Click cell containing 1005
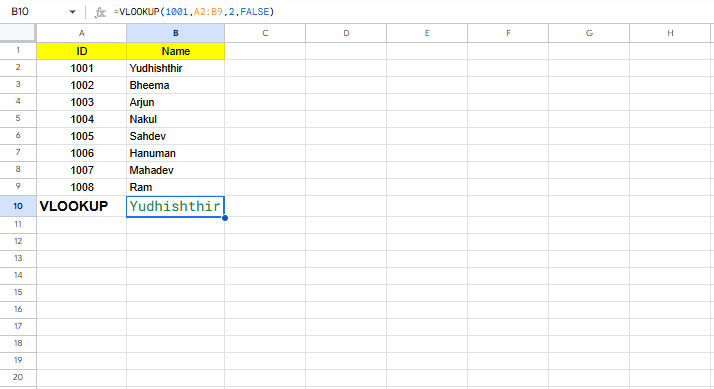The width and height of the screenshot is (714, 389). [82, 136]
